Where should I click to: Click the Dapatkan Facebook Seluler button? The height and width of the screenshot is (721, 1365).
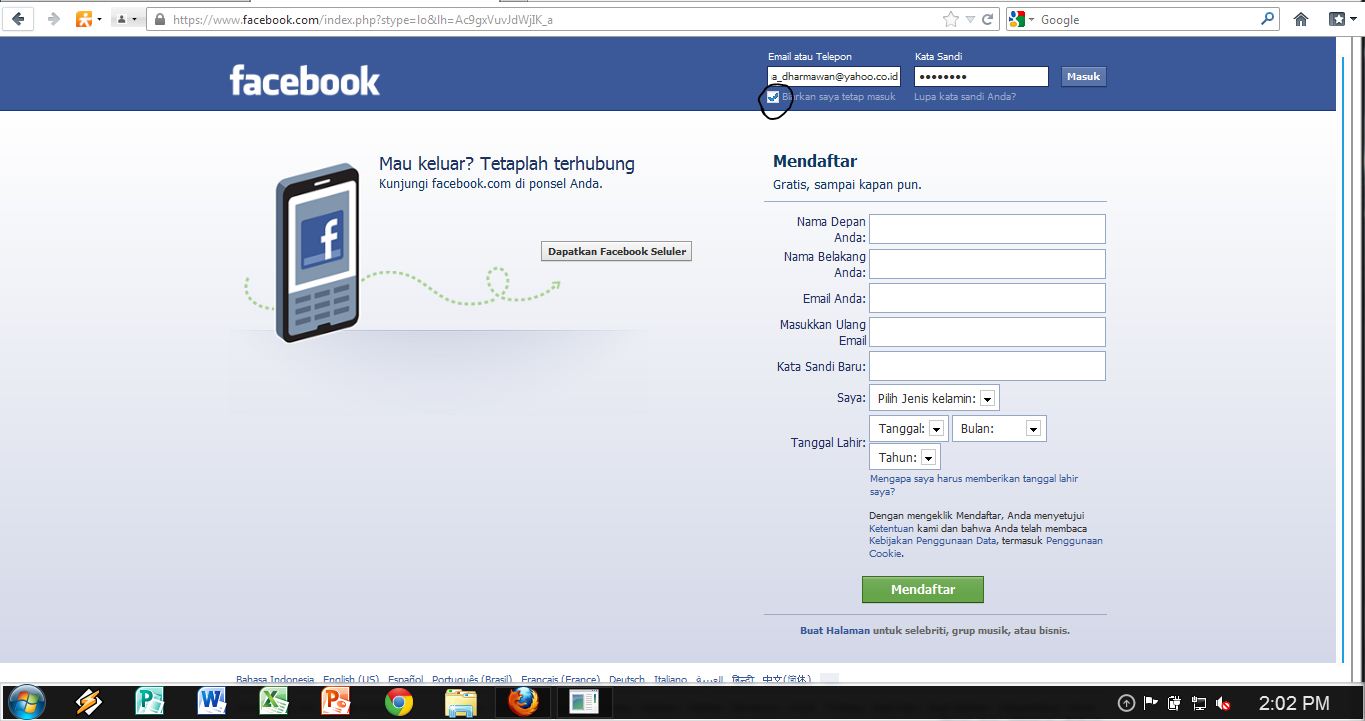617,252
